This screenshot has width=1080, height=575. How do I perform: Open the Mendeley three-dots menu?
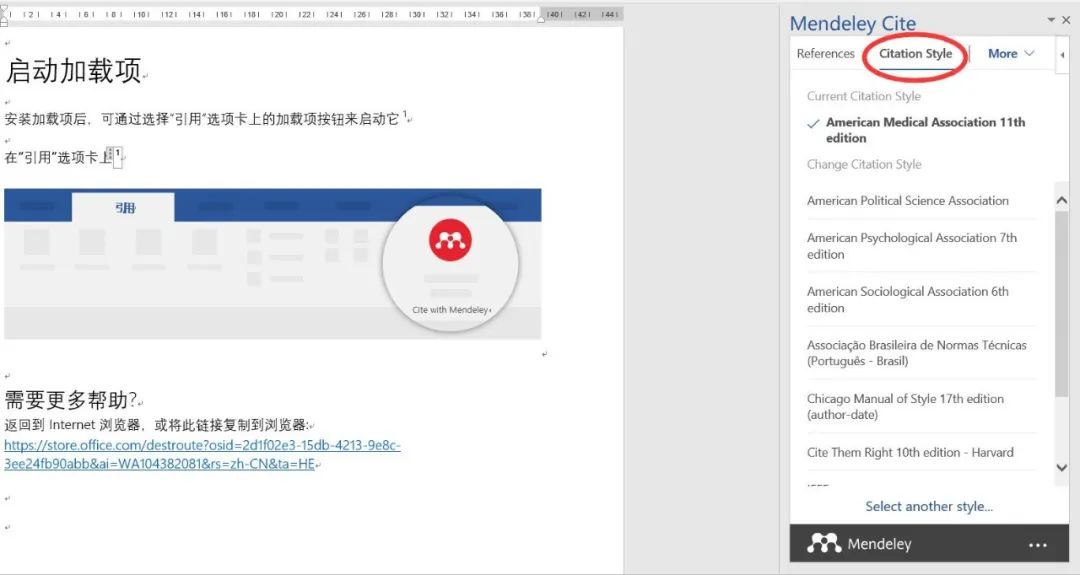point(1037,545)
